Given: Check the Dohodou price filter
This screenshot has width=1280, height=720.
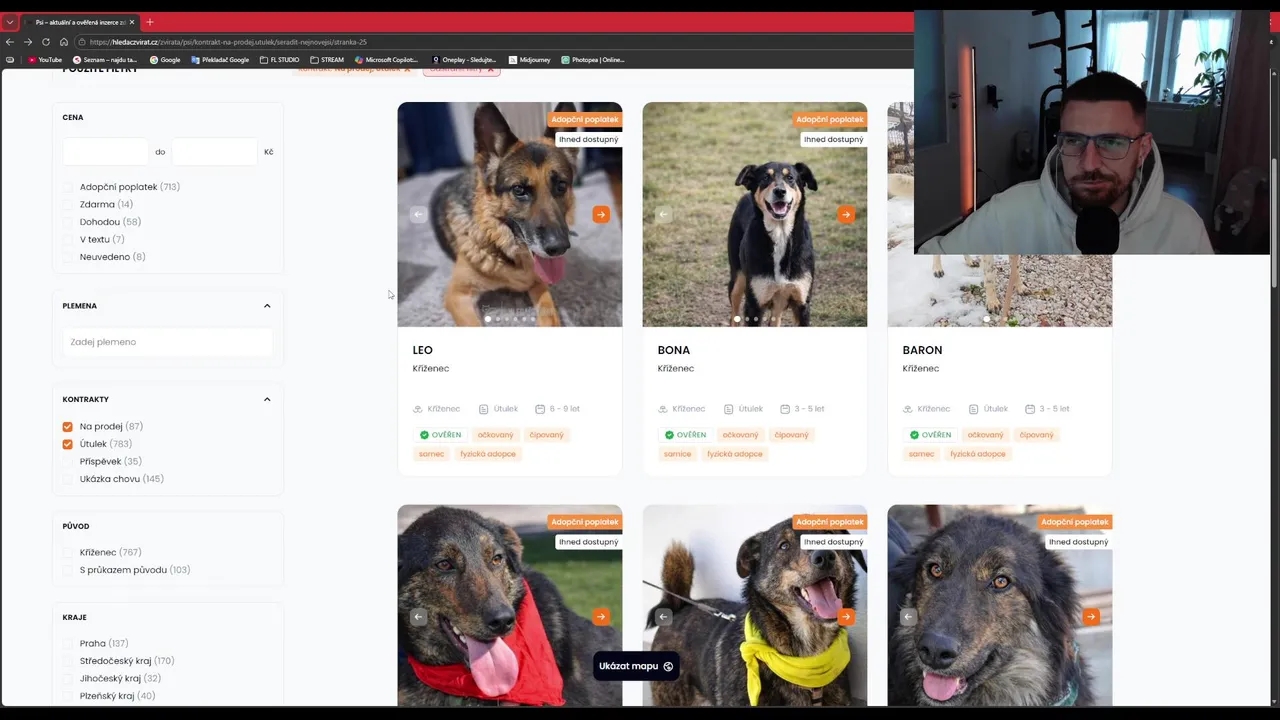Looking at the screenshot, I should (x=68, y=222).
